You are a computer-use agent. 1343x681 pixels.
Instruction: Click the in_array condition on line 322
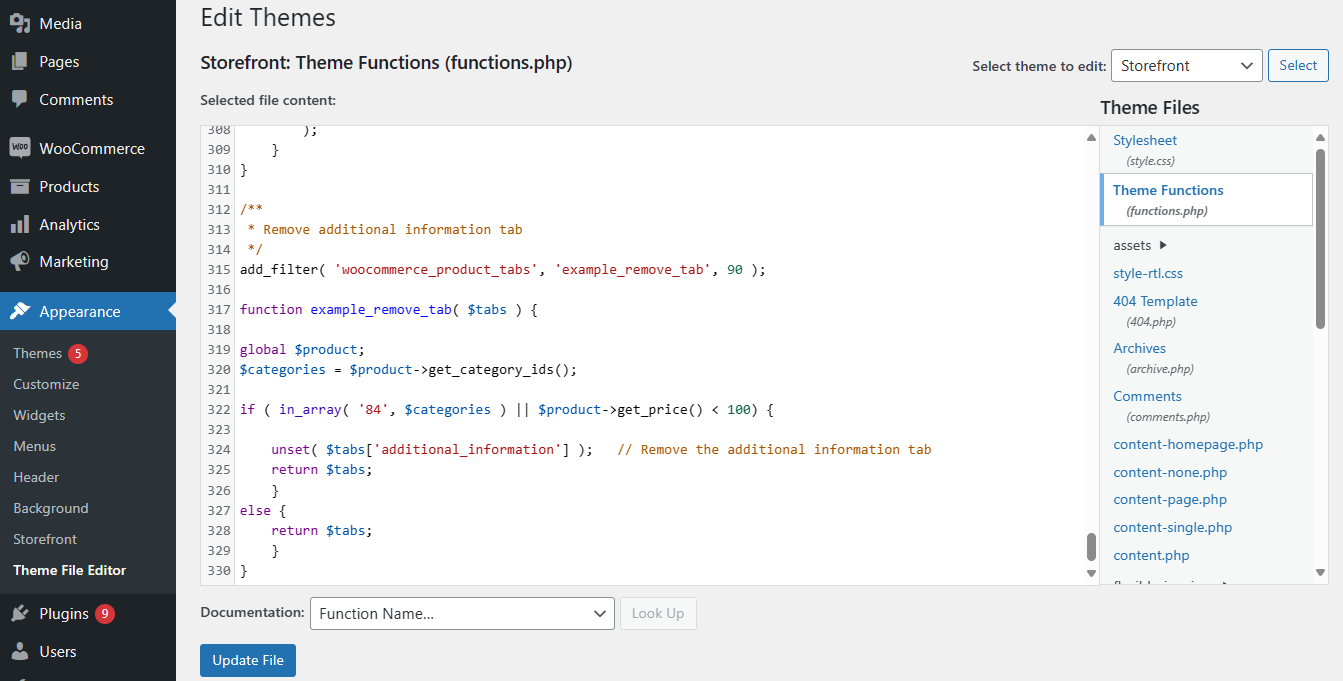coord(507,409)
